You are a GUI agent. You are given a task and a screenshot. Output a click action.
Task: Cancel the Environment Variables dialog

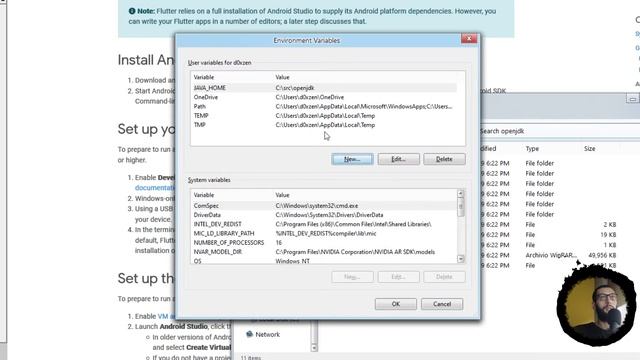click(x=442, y=304)
